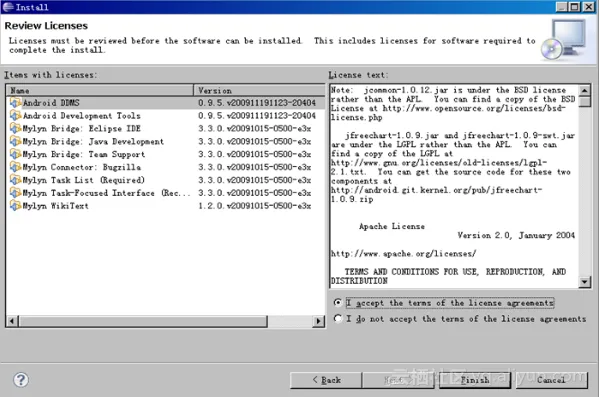Click icon beside Mylyn Task List (Required)
Screen dimensions: 599x397
(x=15, y=180)
